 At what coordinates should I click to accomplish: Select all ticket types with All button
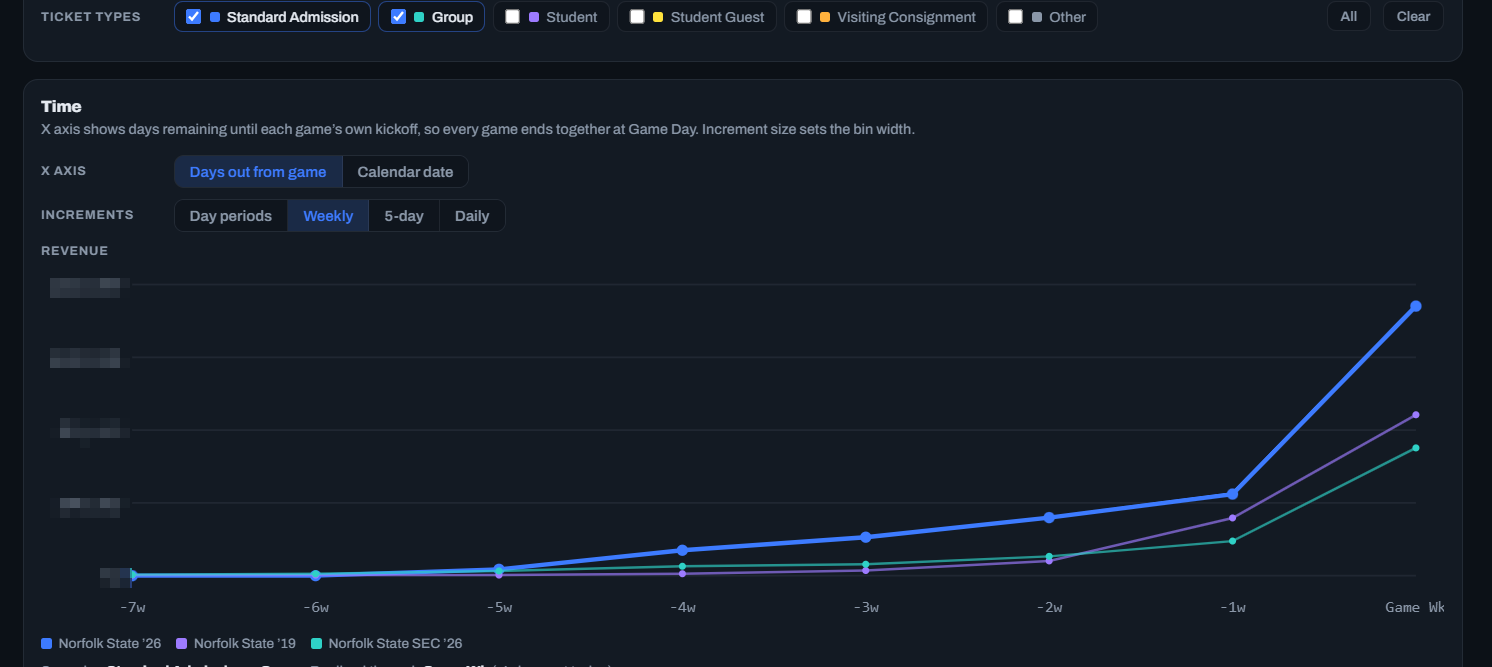point(1349,17)
